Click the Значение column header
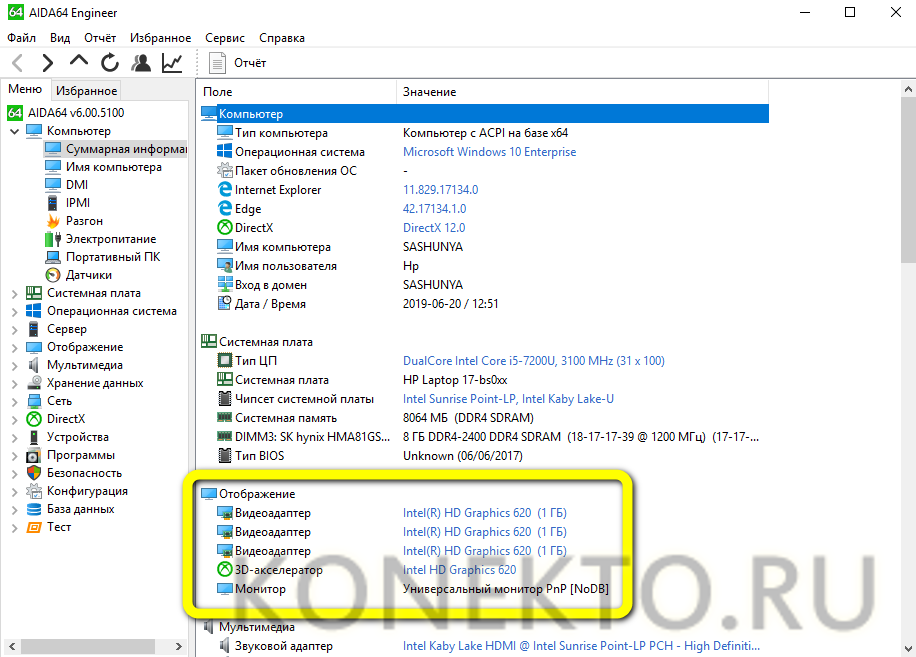This screenshot has width=916, height=657. [582, 92]
